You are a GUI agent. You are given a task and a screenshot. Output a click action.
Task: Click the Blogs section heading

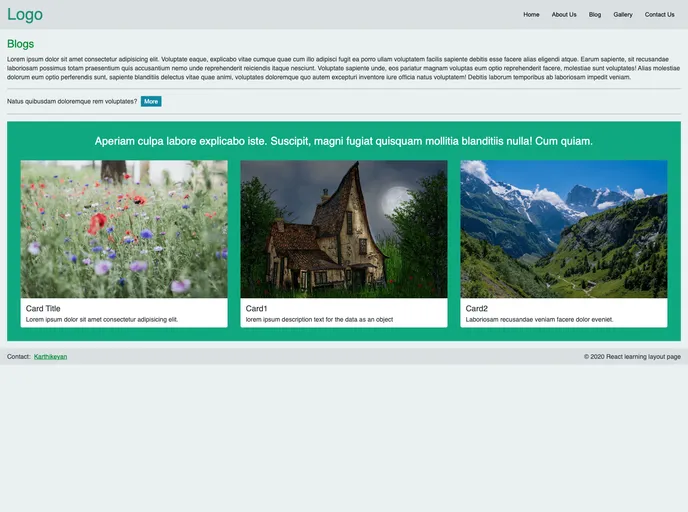[x=20, y=44]
